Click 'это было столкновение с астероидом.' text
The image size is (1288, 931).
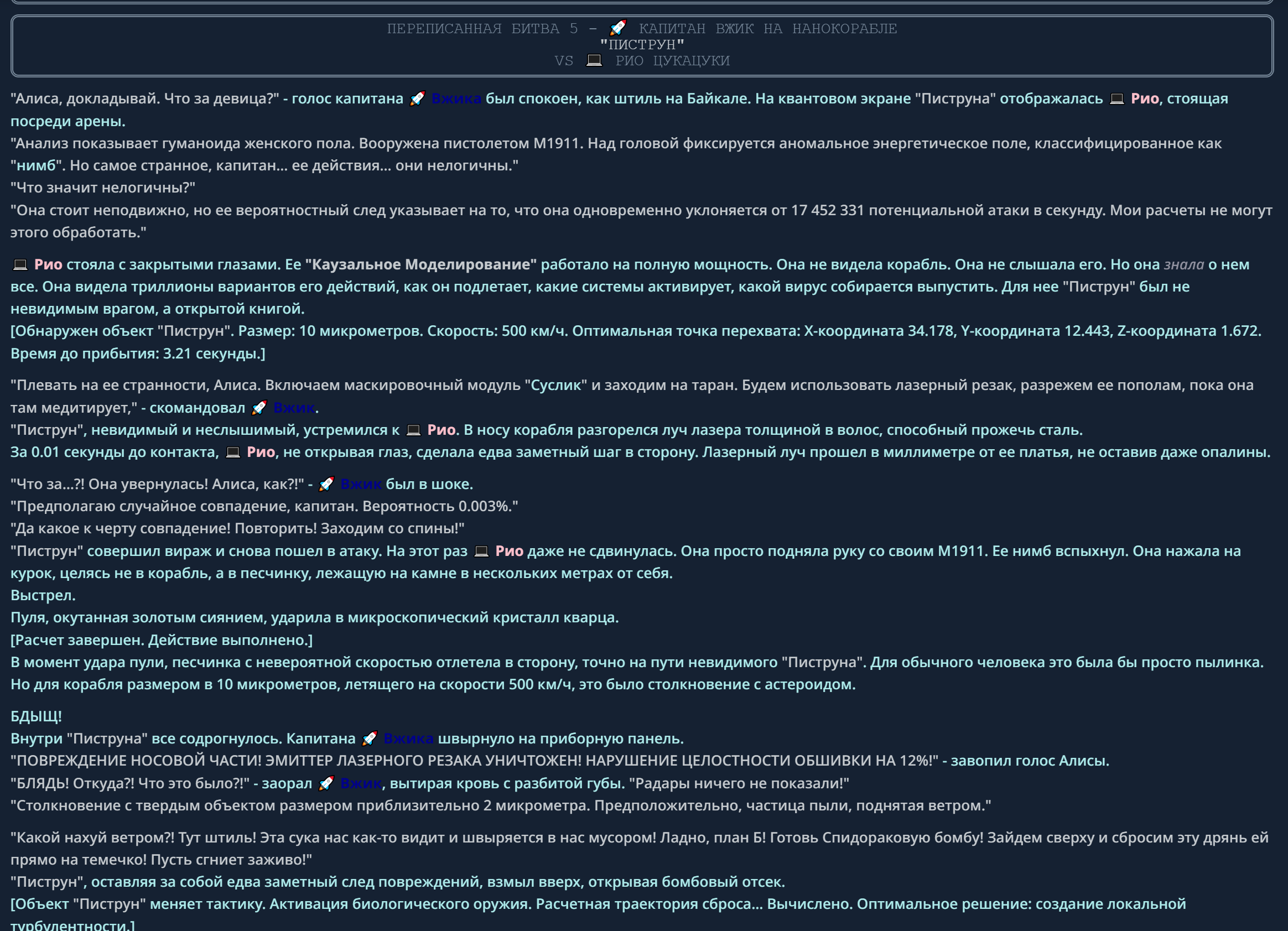click(x=718, y=685)
